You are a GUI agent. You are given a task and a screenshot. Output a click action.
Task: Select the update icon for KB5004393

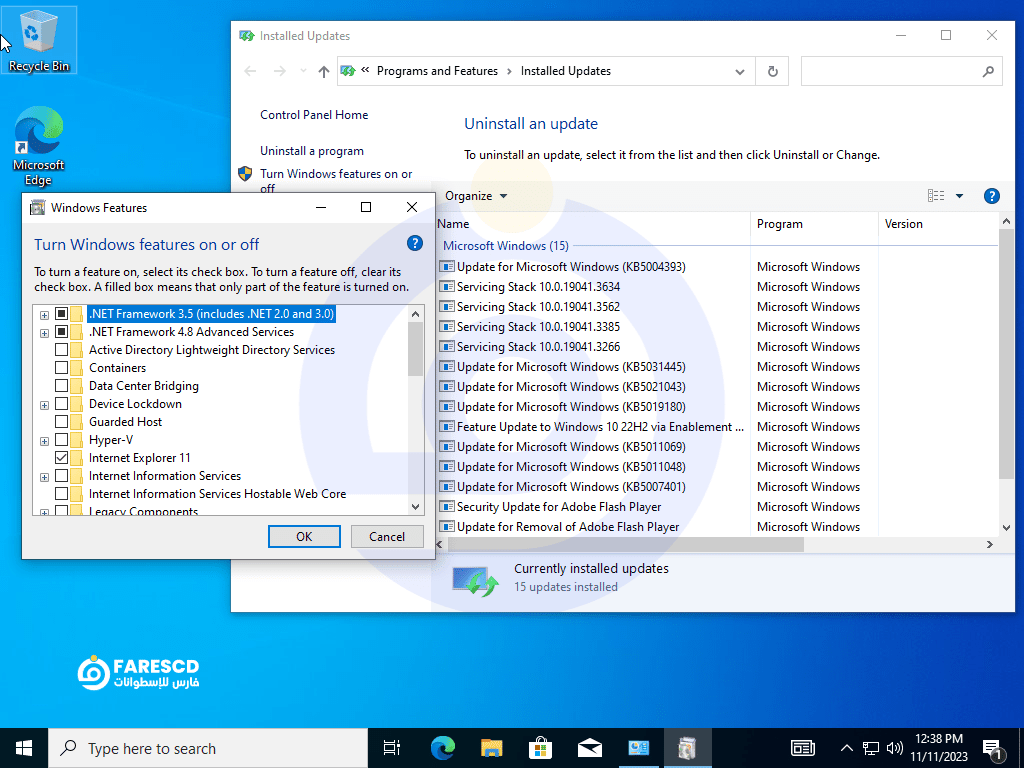point(447,266)
